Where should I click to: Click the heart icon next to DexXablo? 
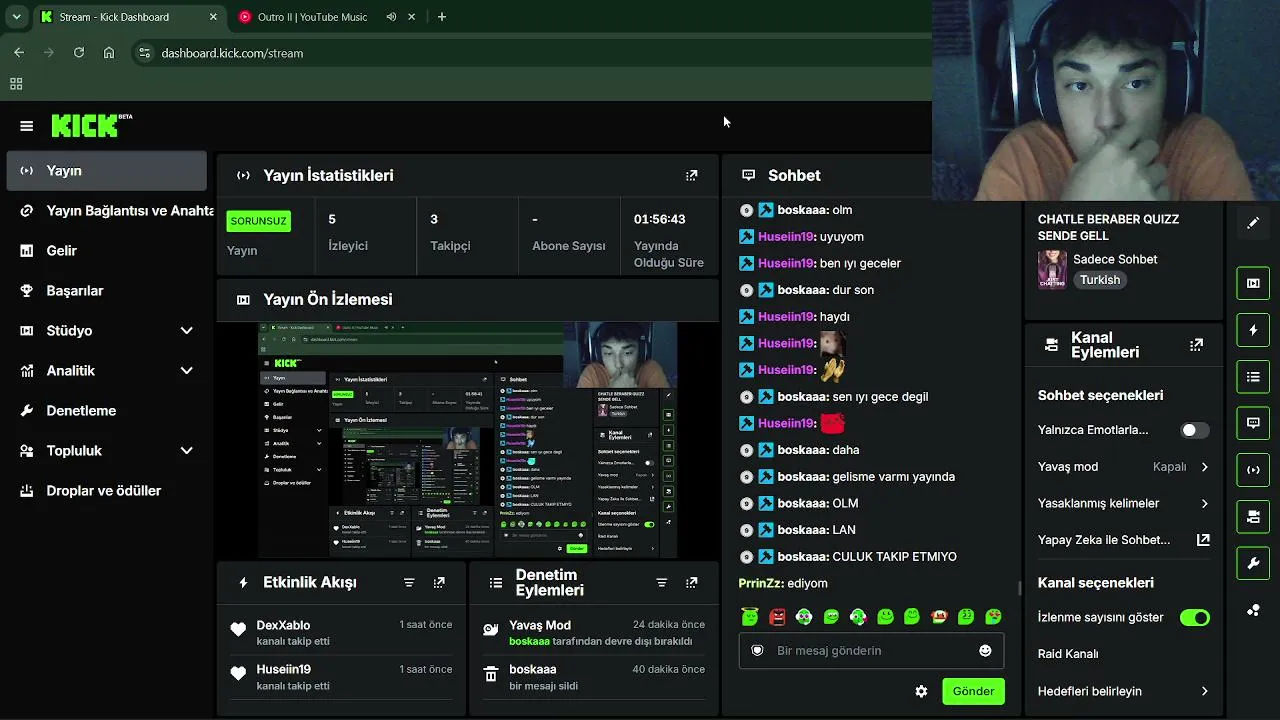click(x=238, y=630)
